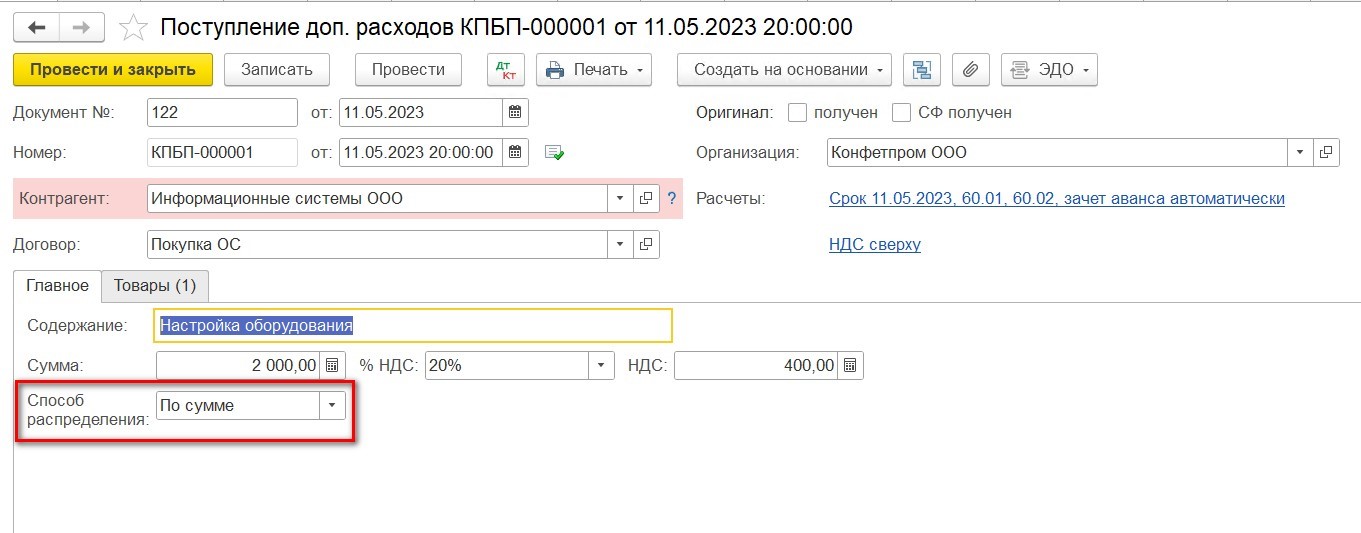Image resolution: width=1361 pixels, height=533 pixels.
Task: Switch to the Товары (1) tab
Action: [155, 286]
